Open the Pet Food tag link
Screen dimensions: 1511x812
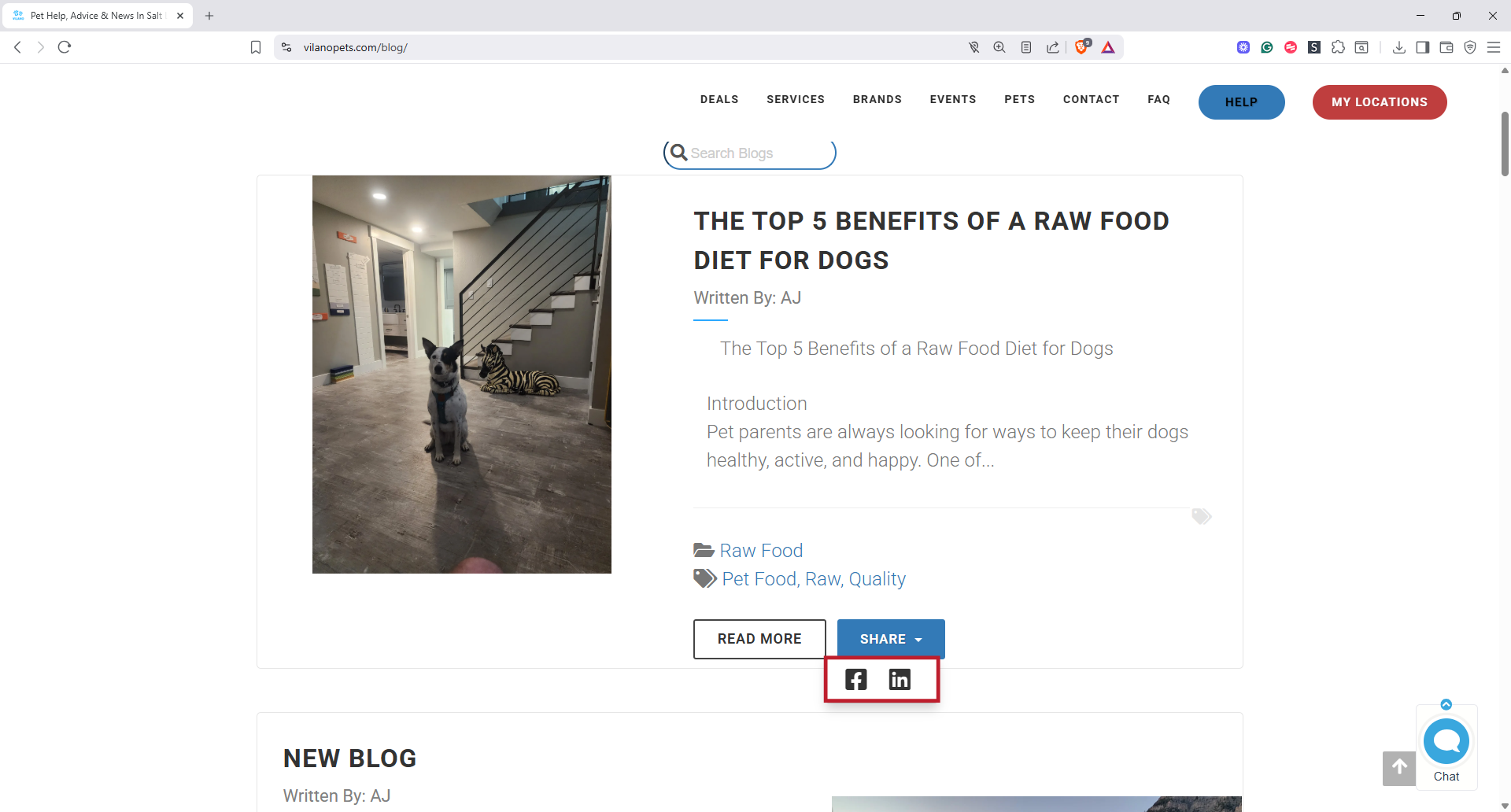[759, 578]
